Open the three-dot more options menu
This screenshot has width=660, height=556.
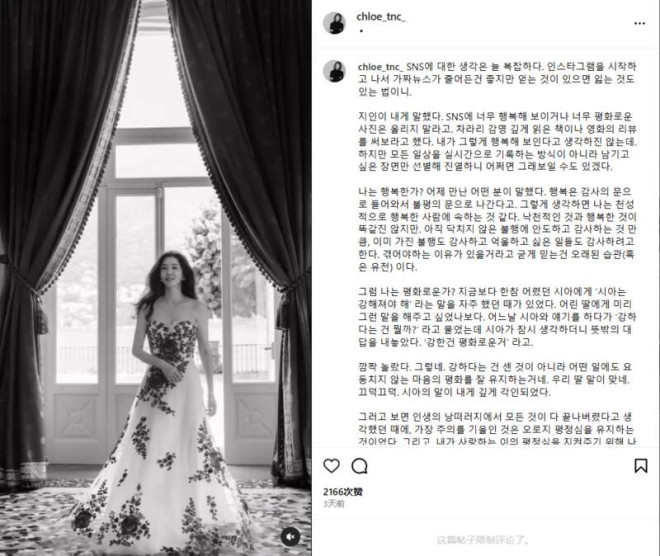pos(639,23)
